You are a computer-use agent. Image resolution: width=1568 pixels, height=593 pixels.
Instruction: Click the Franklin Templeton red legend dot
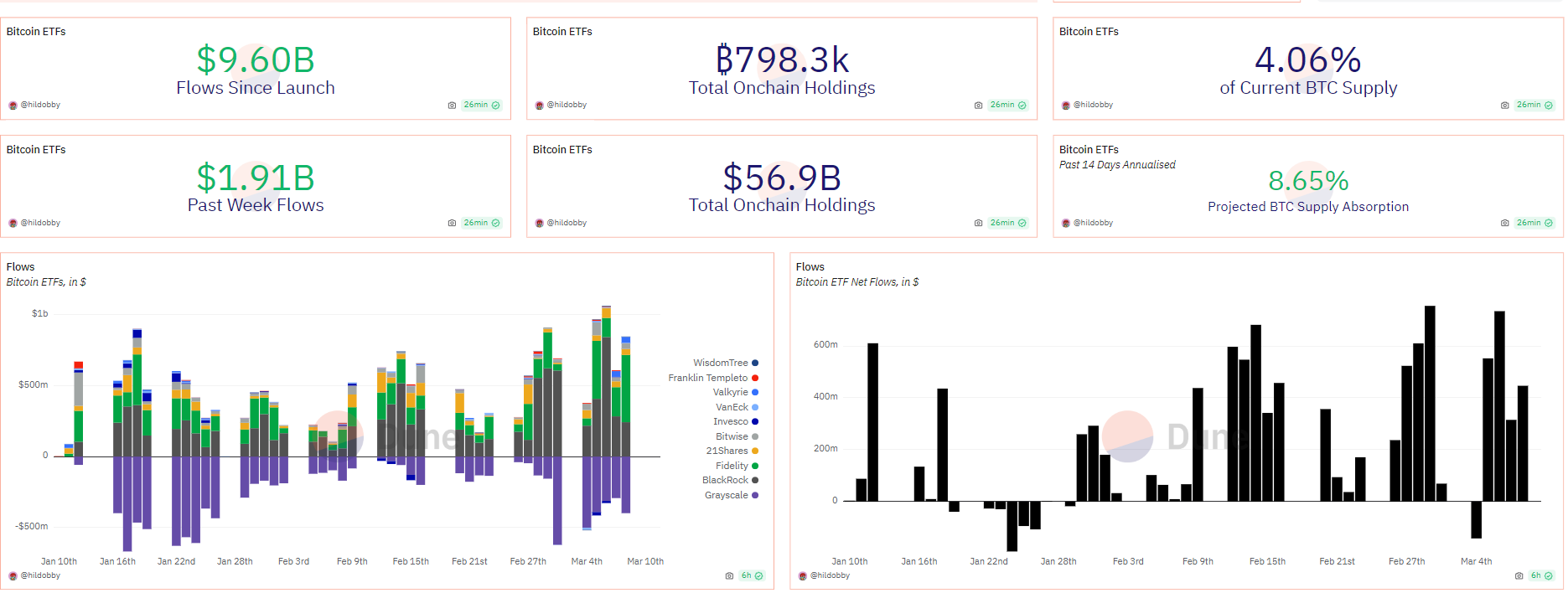pos(755,379)
